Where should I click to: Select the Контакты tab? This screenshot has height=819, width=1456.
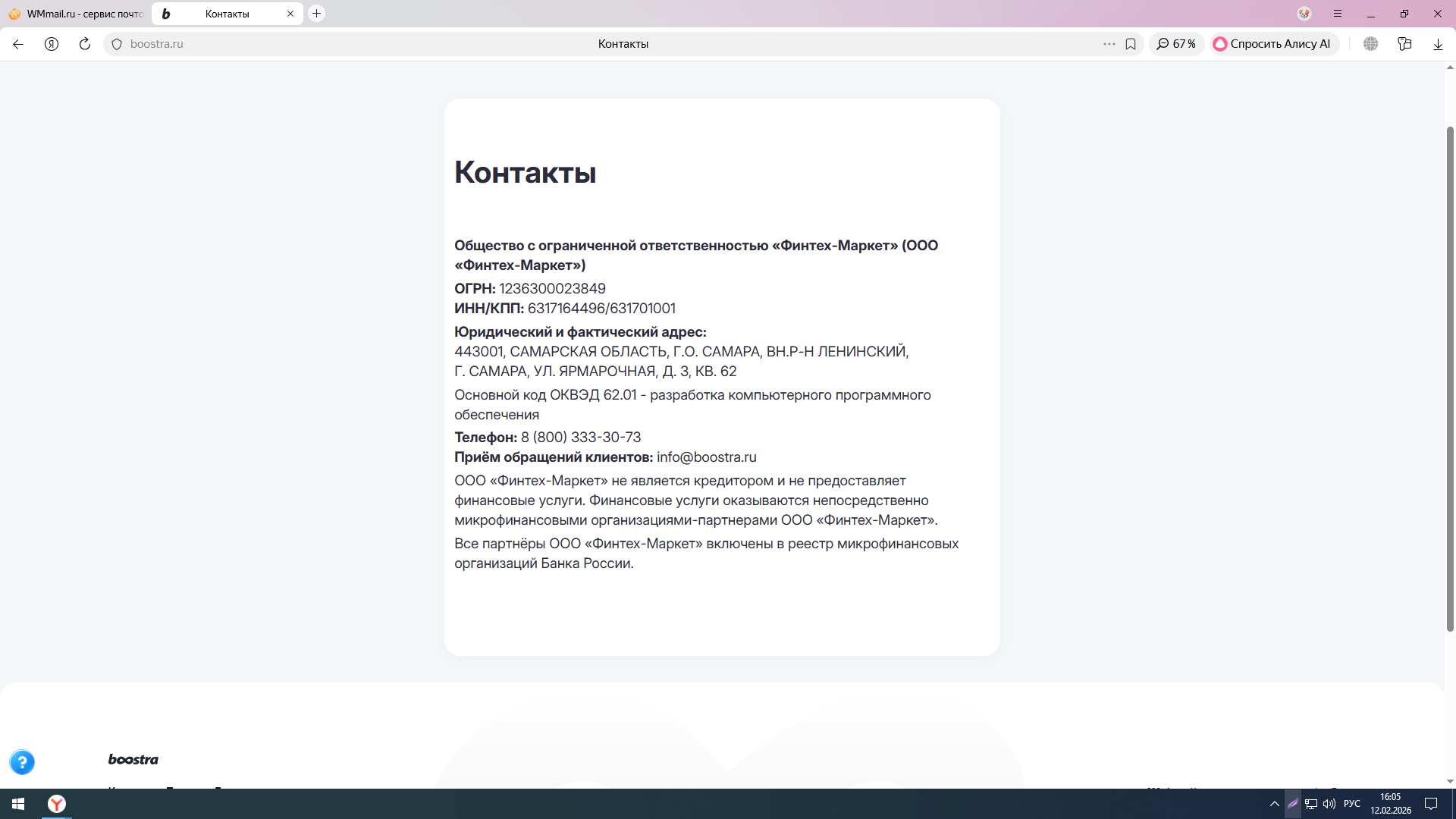click(227, 14)
